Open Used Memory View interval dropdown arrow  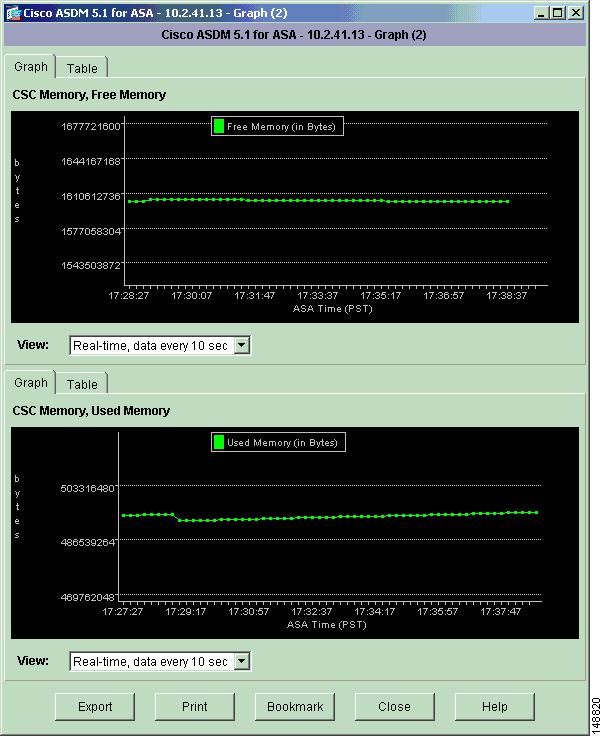pos(241,661)
